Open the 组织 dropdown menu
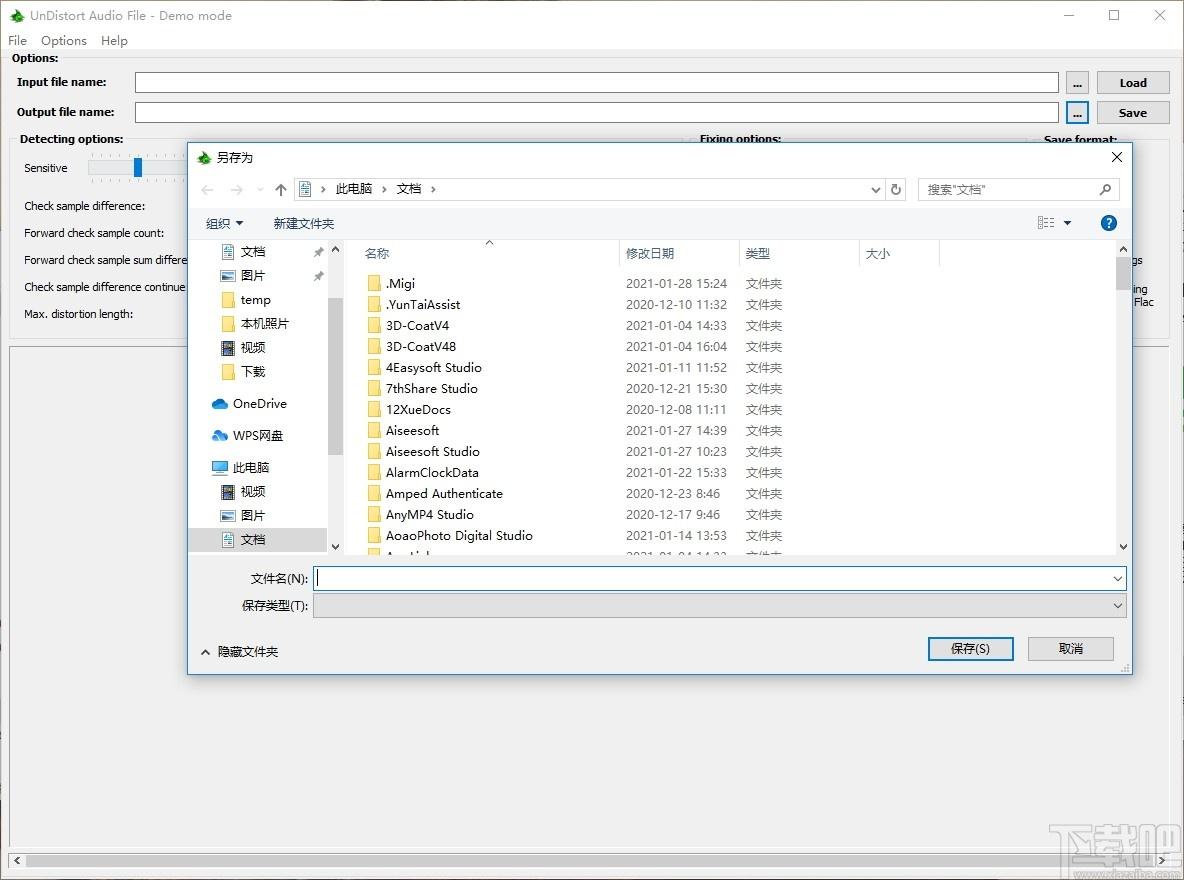 tap(224, 224)
